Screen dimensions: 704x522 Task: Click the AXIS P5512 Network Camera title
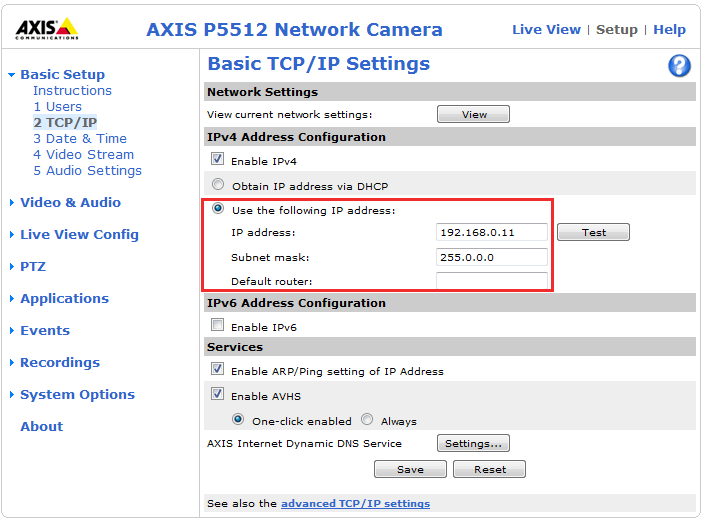point(295,30)
